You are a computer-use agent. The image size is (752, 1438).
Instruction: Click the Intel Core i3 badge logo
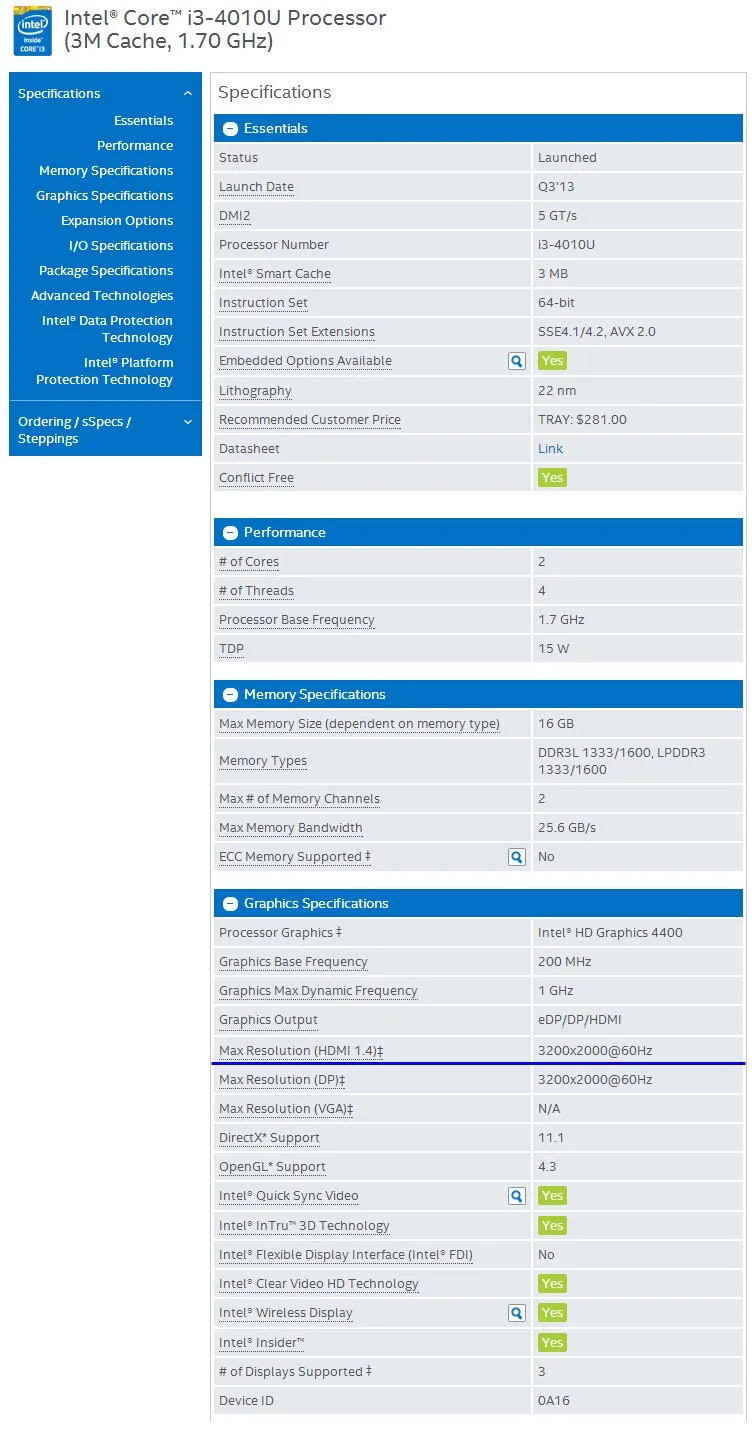click(33, 31)
